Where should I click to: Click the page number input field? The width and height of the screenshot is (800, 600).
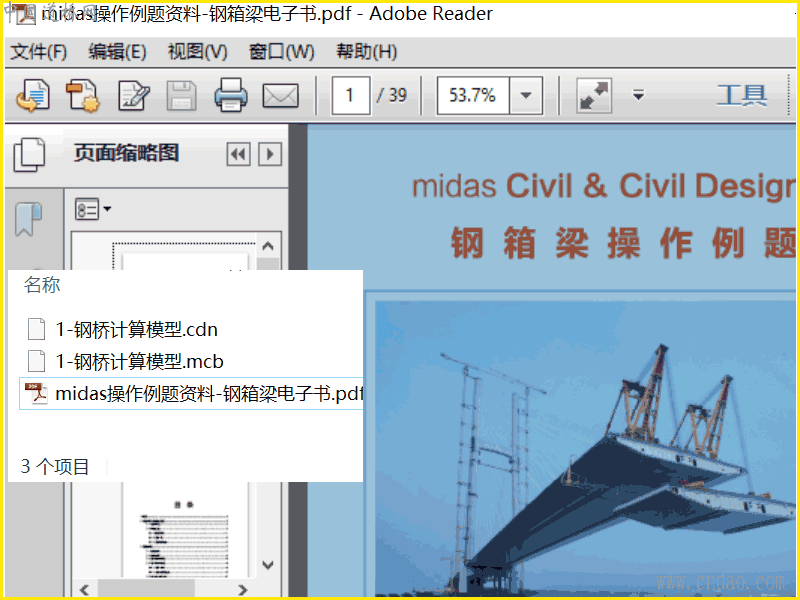351,95
